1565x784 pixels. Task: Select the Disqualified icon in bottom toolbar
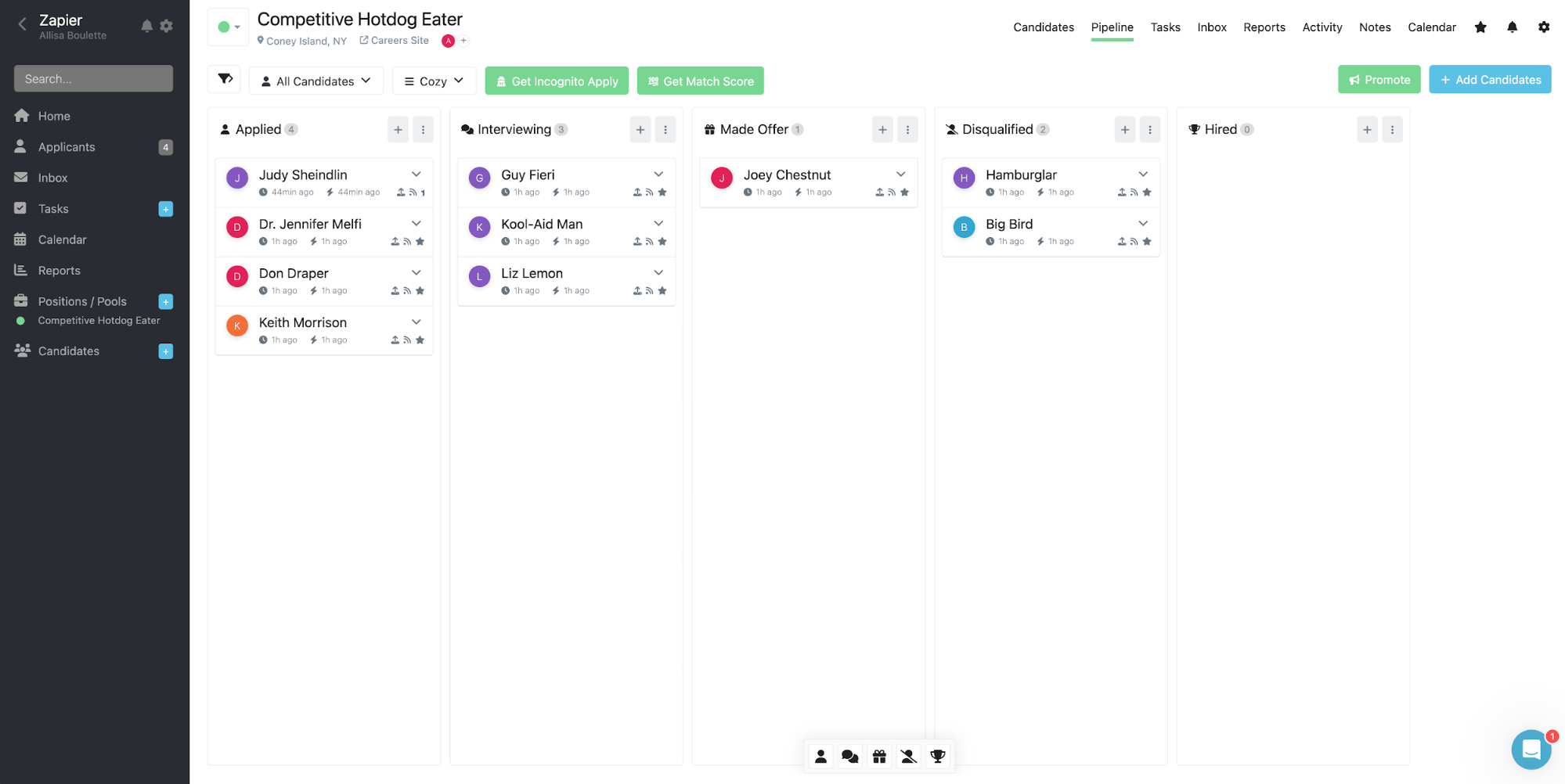[x=908, y=757]
